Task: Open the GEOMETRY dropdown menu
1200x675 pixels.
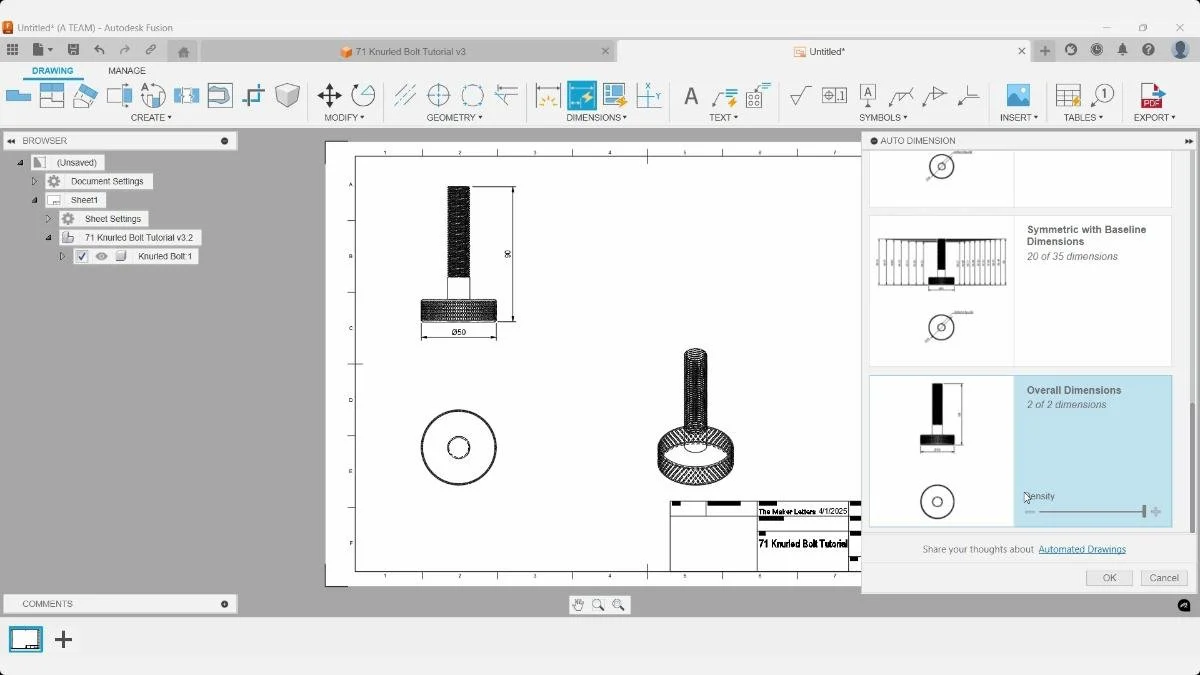Action: point(454,118)
